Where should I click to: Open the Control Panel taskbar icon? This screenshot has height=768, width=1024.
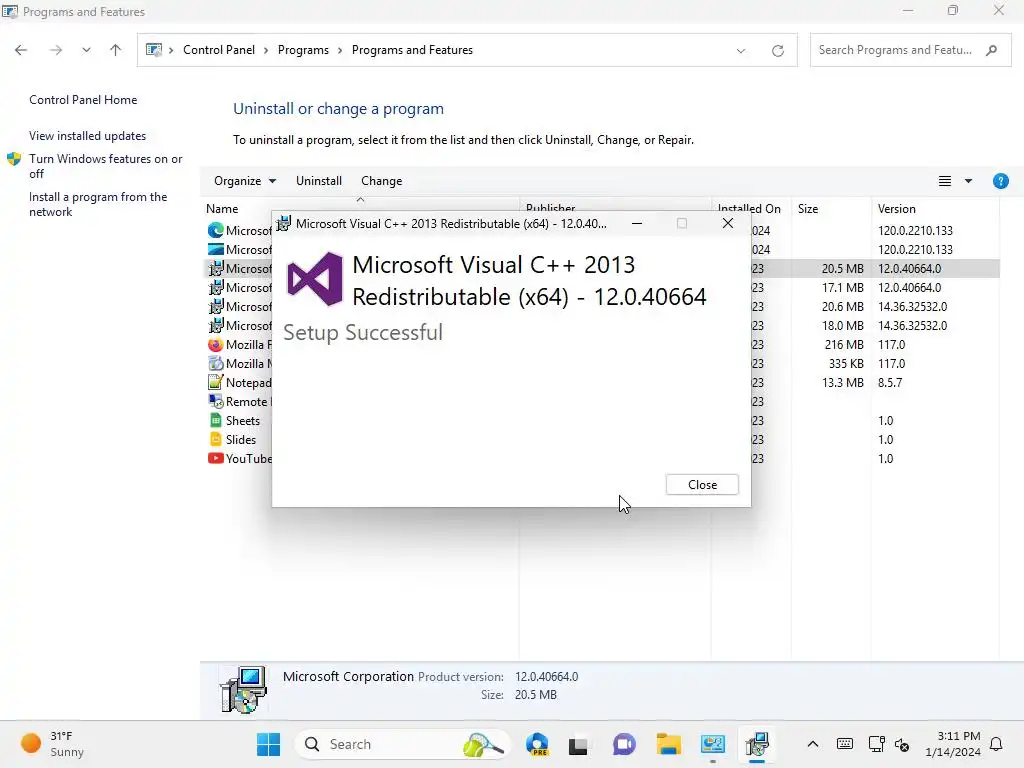pos(712,744)
